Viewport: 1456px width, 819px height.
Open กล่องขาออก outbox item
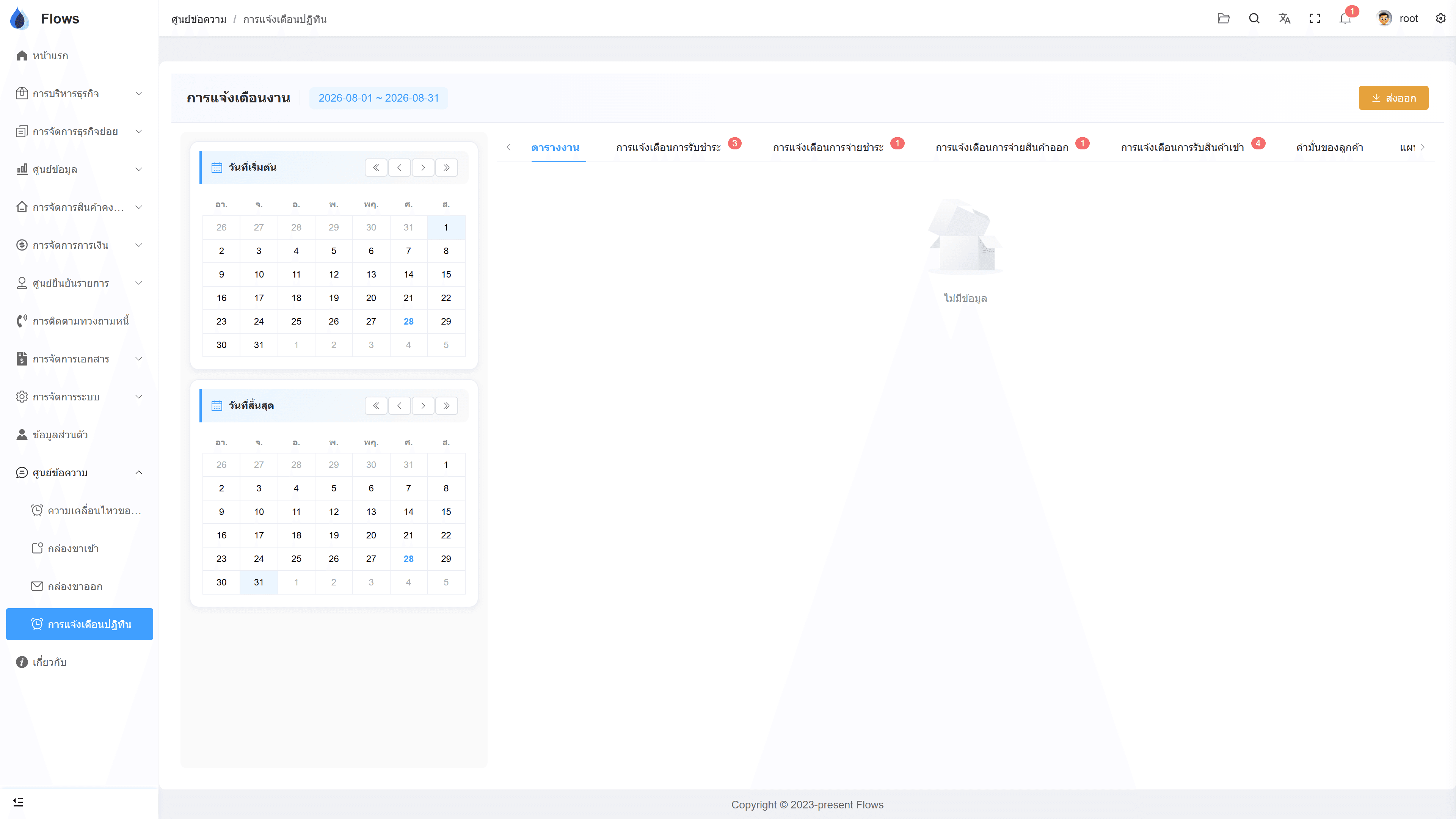(x=79, y=586)
